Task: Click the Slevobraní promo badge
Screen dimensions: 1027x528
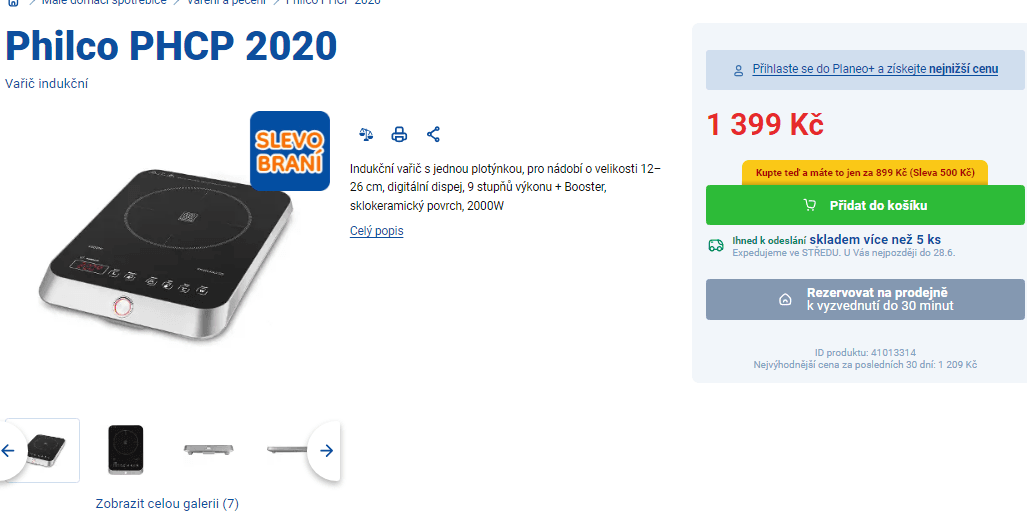Action: (x=289, y=151)
